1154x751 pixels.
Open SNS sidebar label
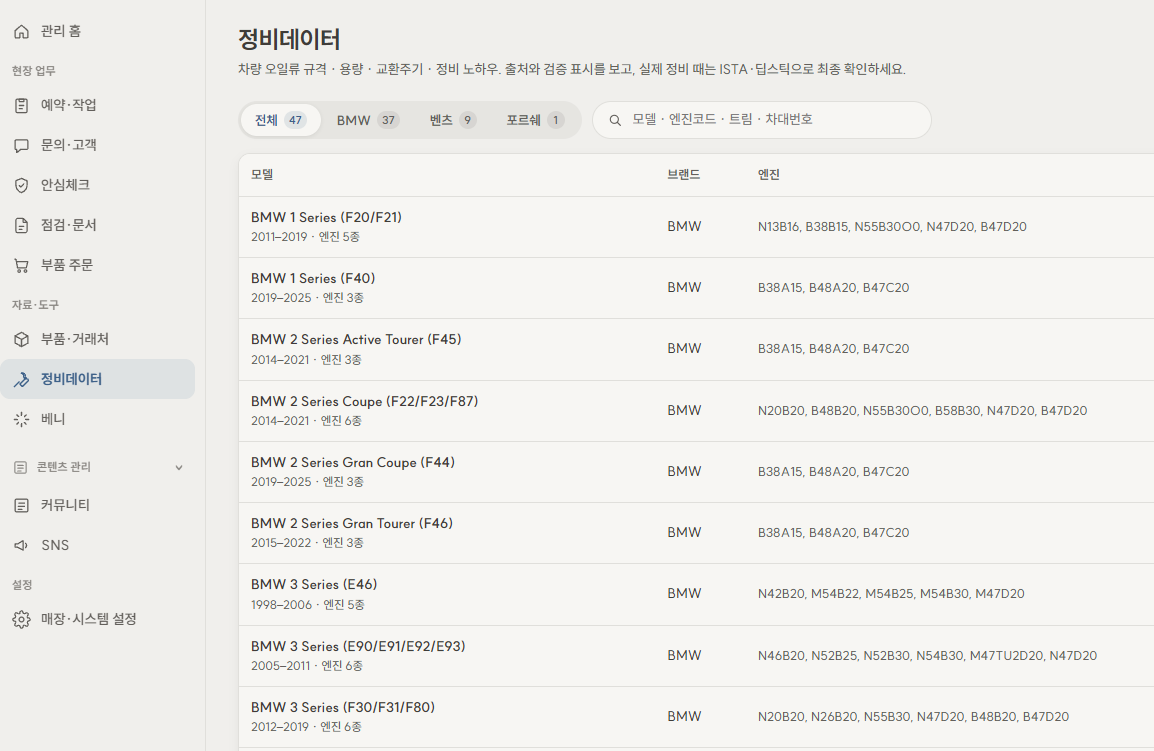coord(55,545)
